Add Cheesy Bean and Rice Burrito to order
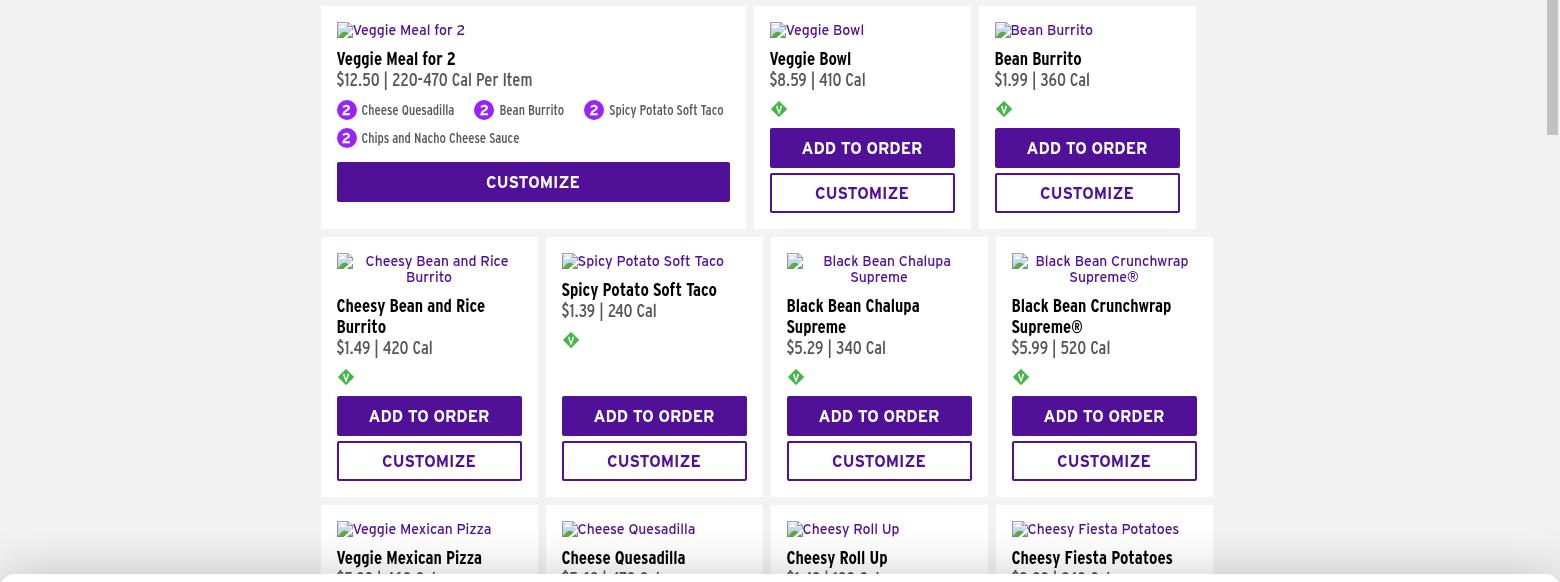Screen dimensions: 1560x582 point(429,416)
